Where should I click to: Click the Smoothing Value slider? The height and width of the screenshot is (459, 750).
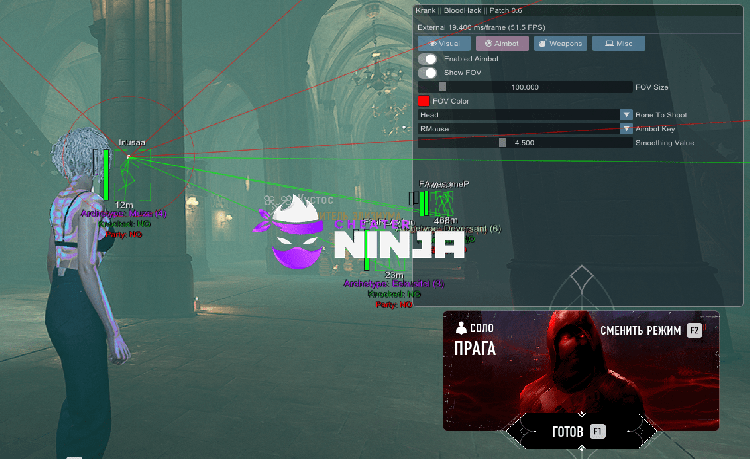525,142
